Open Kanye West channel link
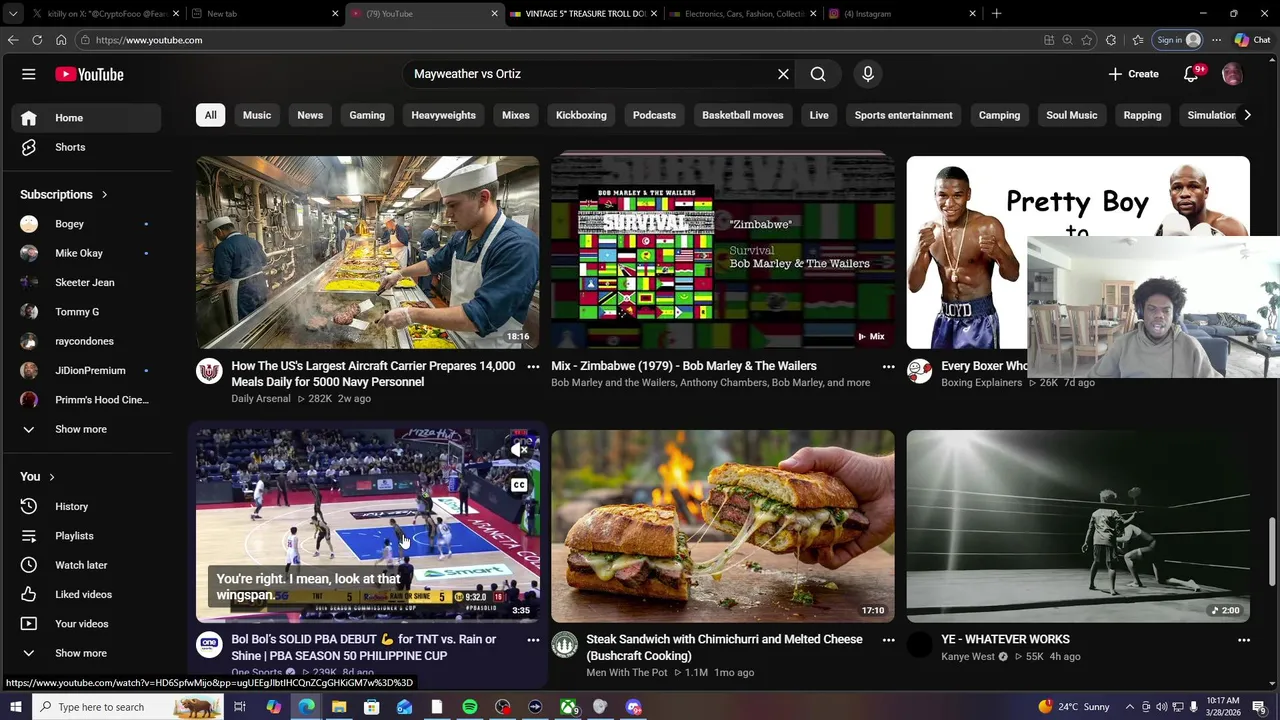The width and height of the screenshot is (1280, 720). pos(968,657)
